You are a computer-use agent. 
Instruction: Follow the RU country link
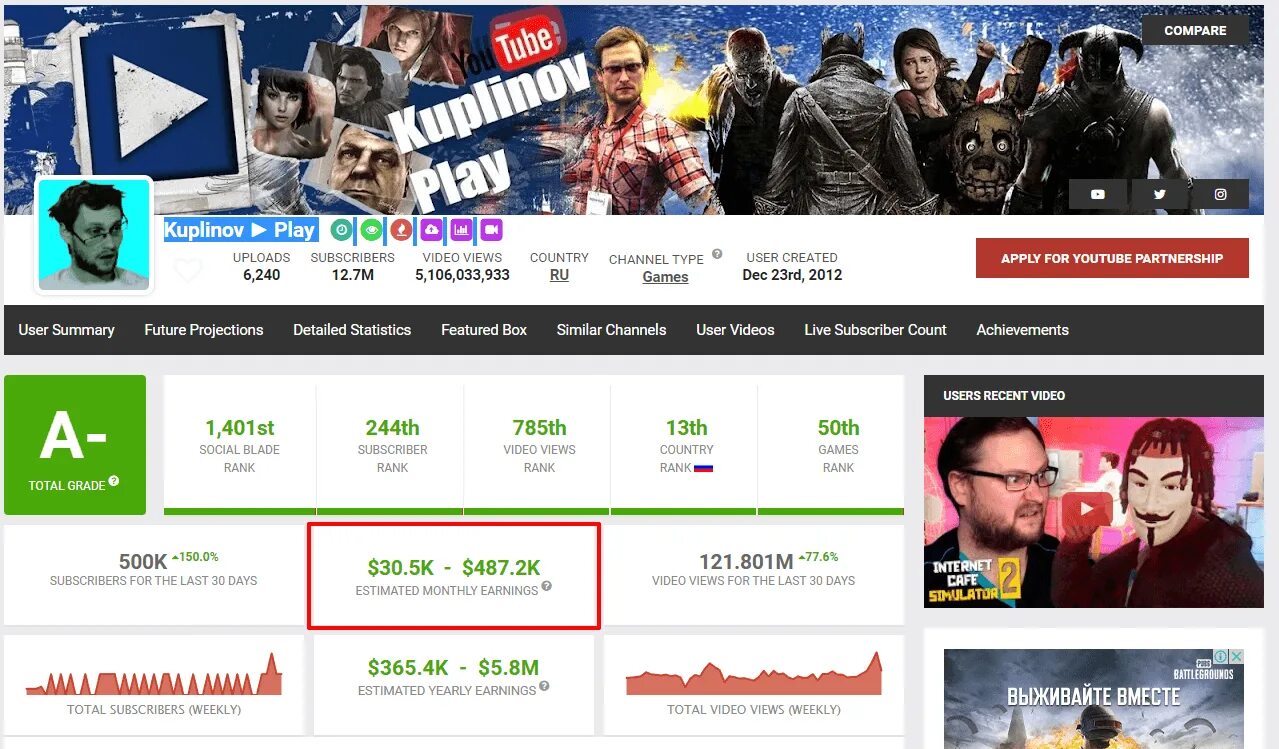(559, 275)
